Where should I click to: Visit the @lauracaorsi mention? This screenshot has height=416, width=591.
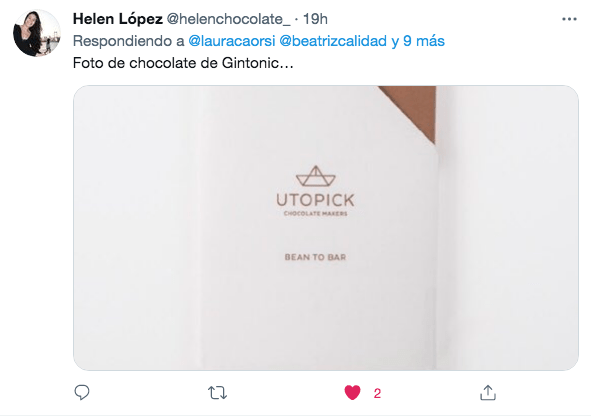pos(231,41)
